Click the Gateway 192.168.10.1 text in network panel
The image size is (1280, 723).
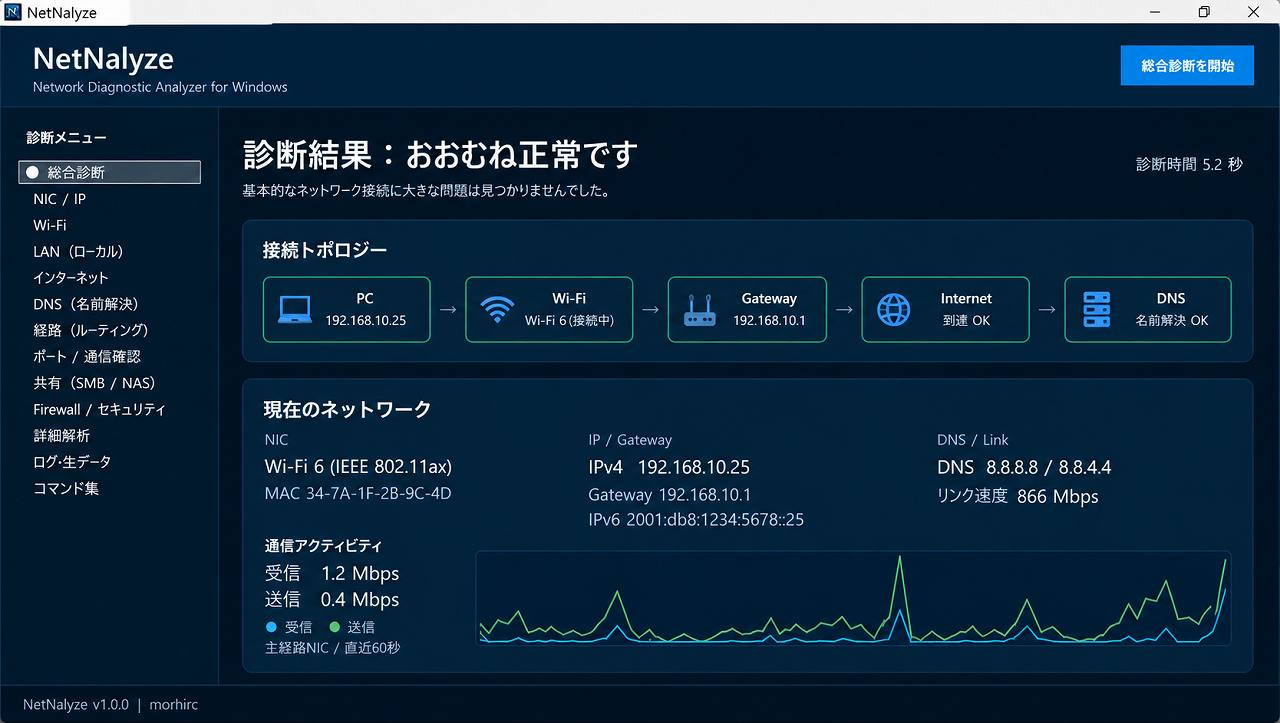tap(670, 494)
